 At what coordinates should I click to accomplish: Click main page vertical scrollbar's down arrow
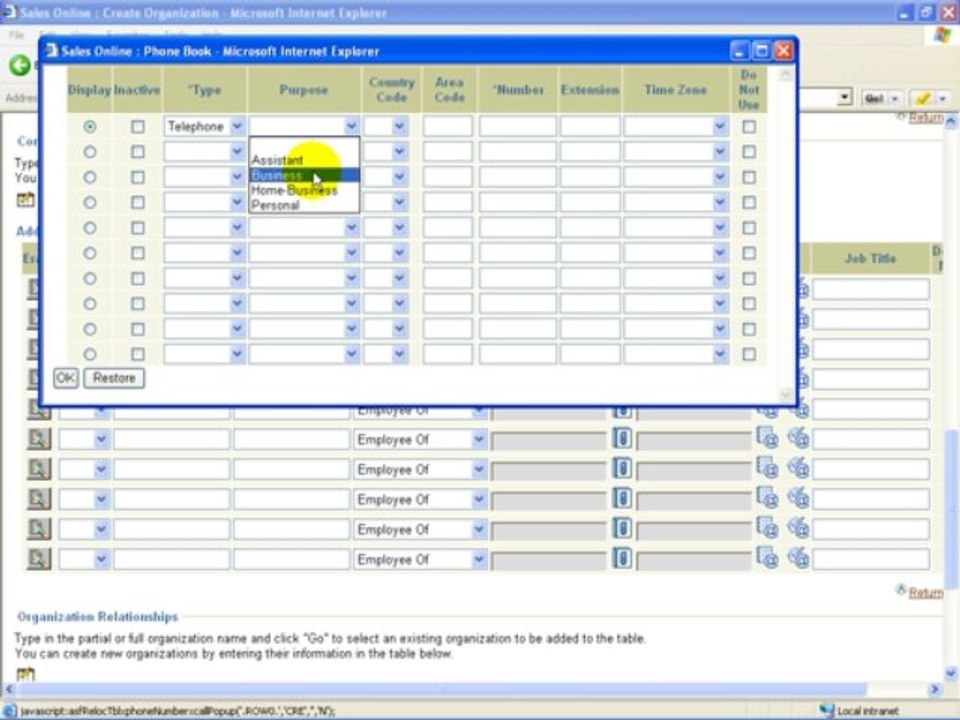point(951,673)
